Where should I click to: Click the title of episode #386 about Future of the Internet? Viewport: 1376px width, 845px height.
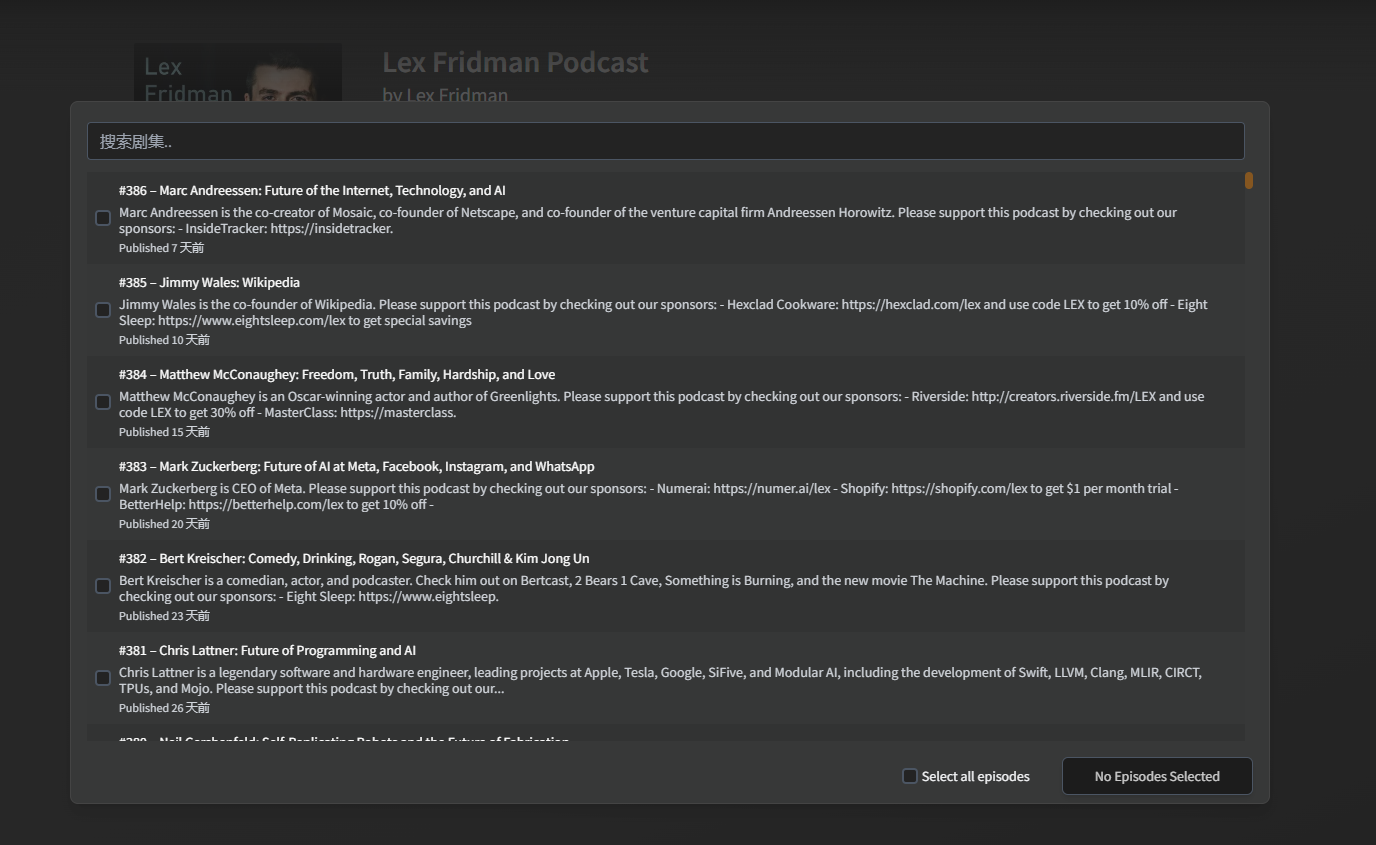coord(312,190)
